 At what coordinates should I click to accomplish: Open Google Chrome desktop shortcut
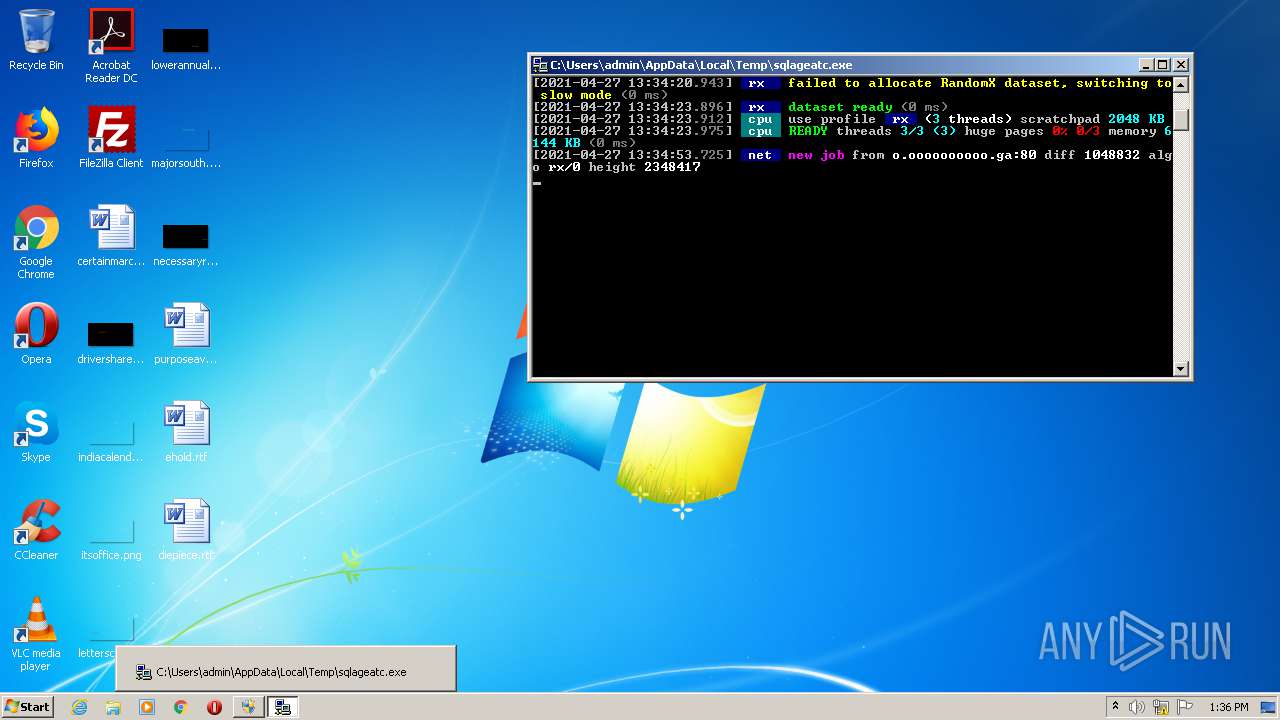click(x=36, y=242)
